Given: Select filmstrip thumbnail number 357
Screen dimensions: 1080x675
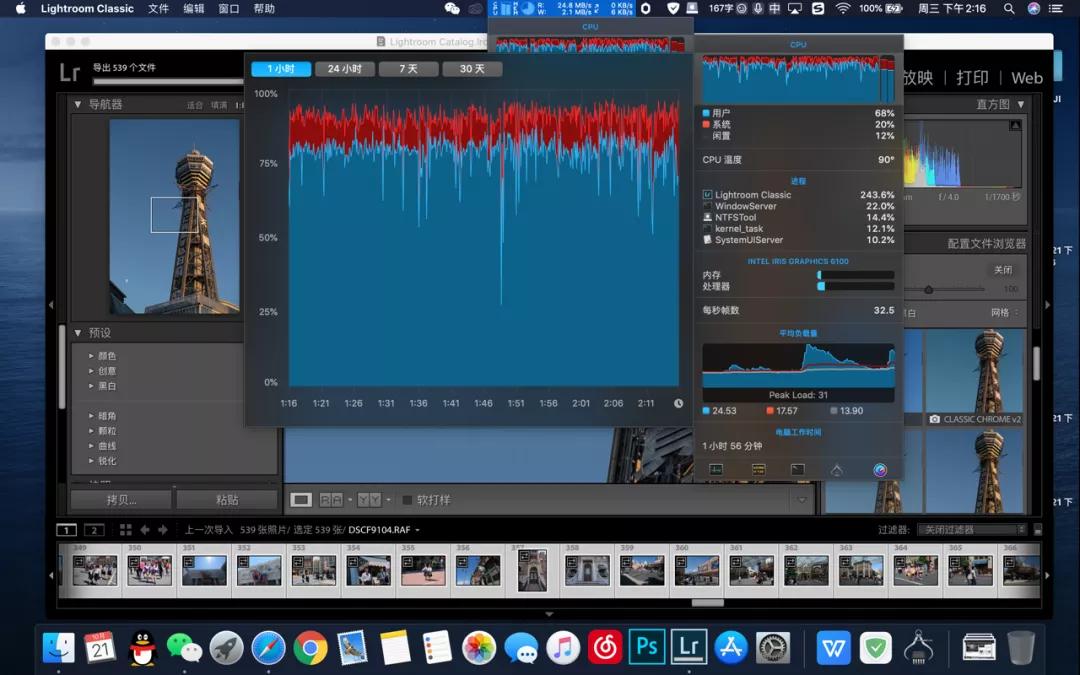Looking at the screenshot, I should (532, 570).
